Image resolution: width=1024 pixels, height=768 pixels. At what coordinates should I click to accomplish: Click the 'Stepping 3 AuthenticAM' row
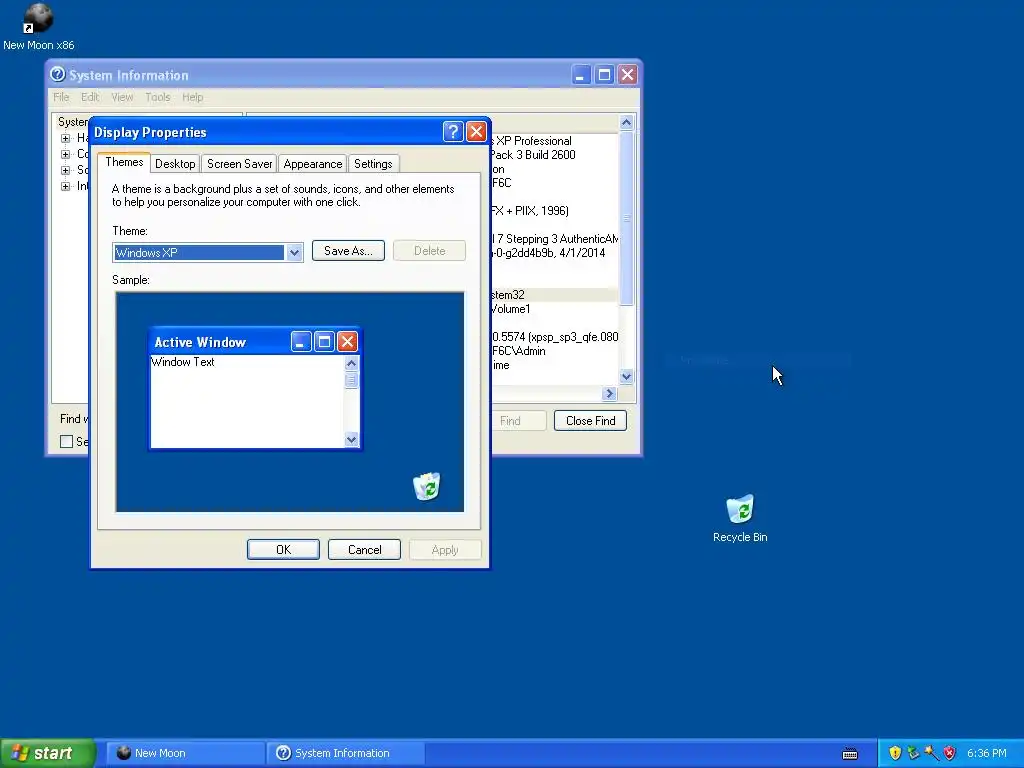pos(554,239)
